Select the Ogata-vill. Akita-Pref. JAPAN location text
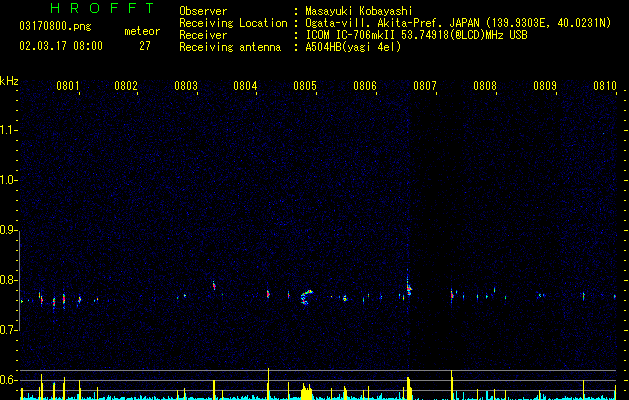This screenshot has height=400, width=629. [458, 23]
